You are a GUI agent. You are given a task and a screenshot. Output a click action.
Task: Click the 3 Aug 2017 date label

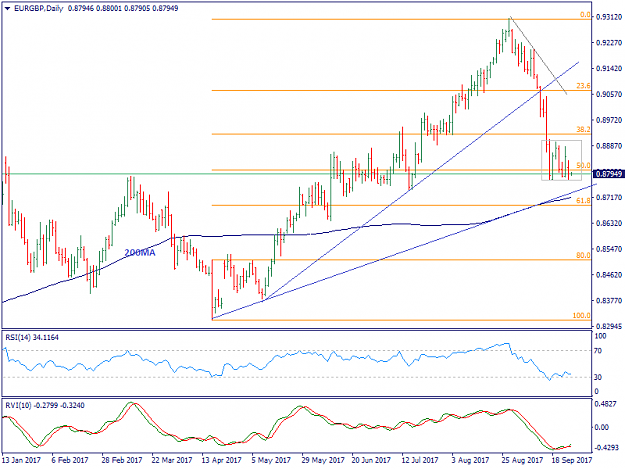point(471,460)
